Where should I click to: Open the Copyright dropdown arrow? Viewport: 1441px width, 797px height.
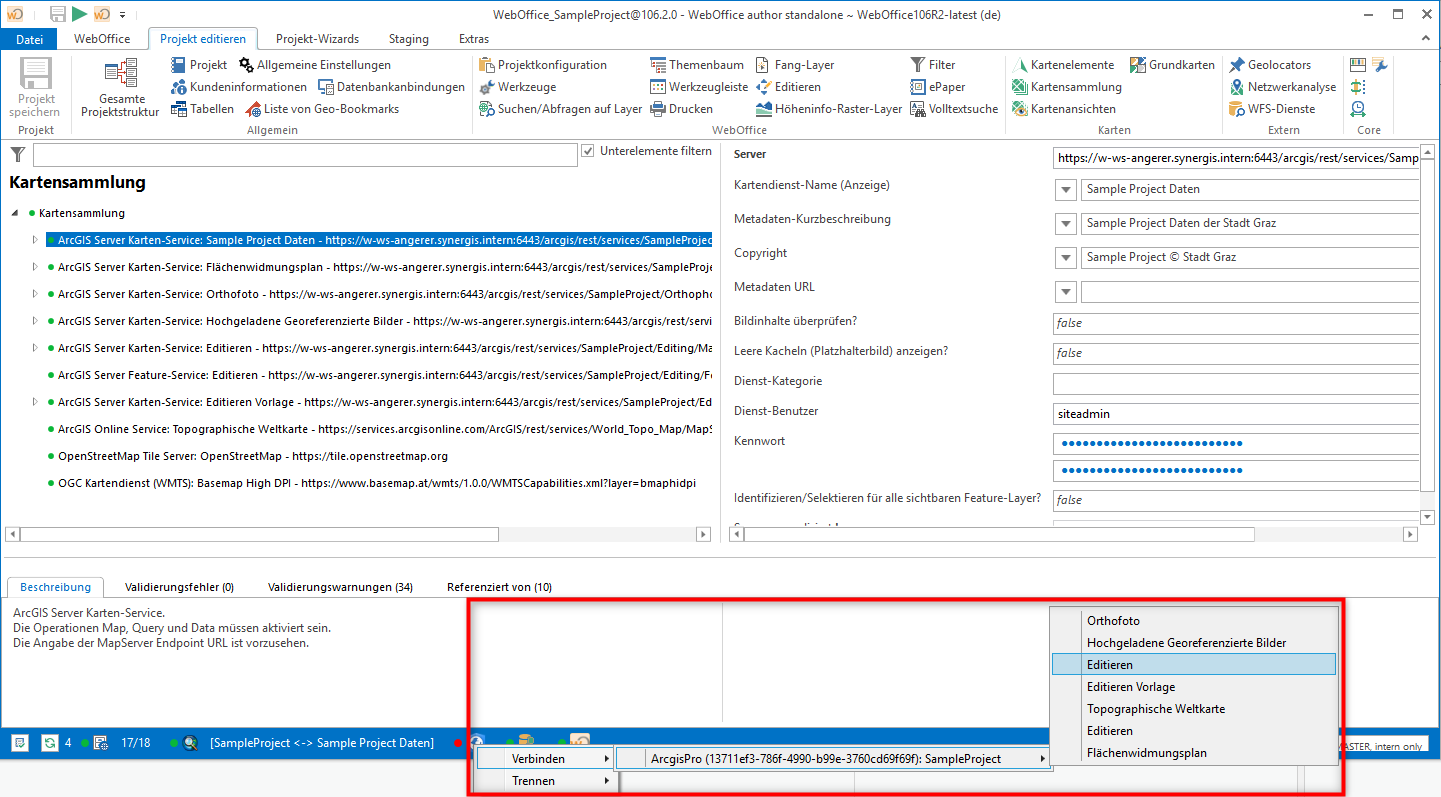pyautogui.click(x=1065, y=257)
